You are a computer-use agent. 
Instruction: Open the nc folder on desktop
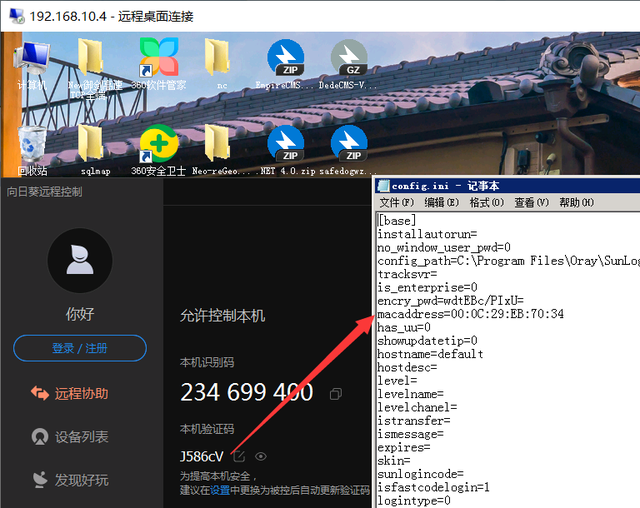(217, 64)
